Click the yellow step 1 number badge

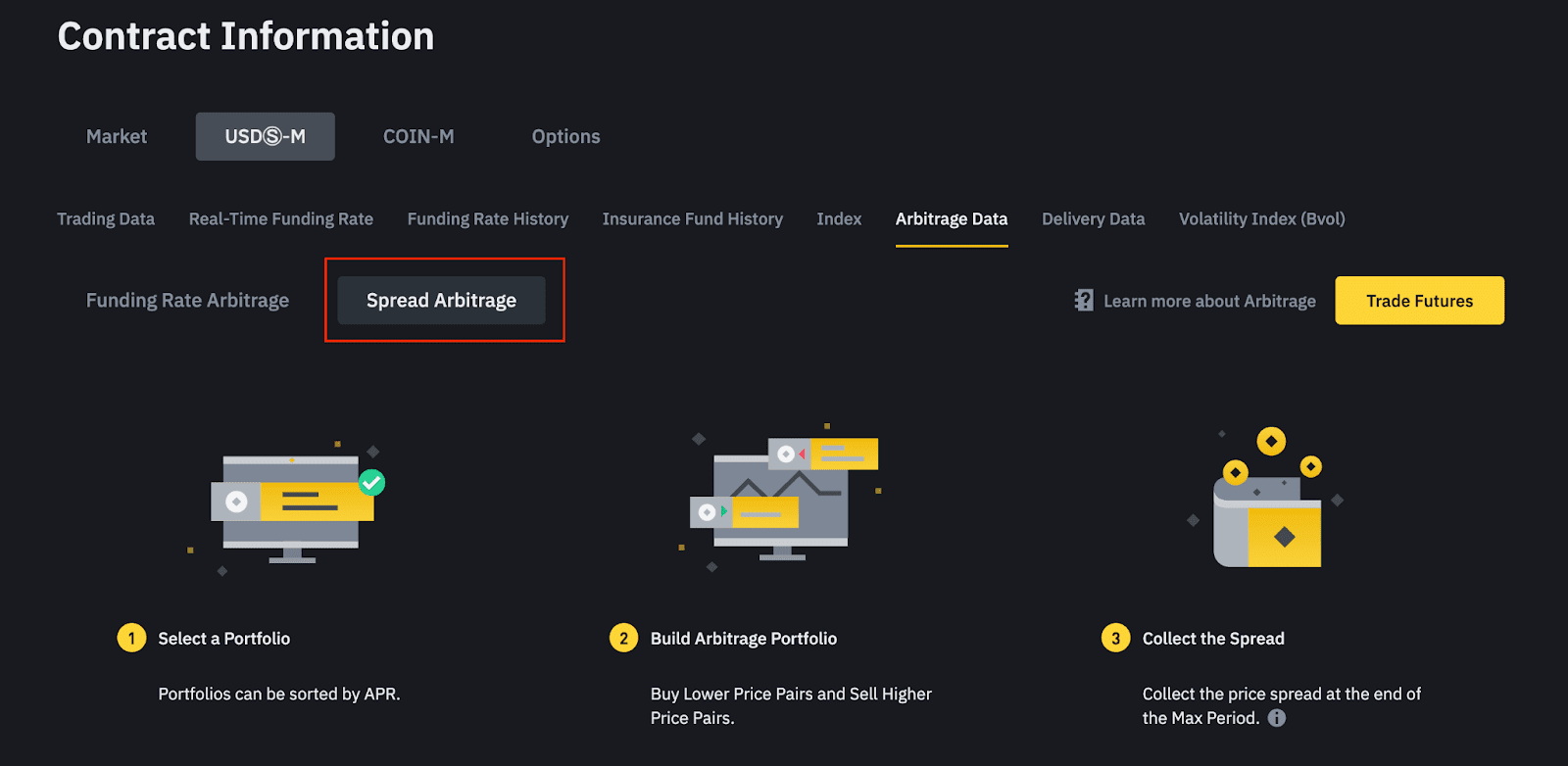[x=132, y=639]
